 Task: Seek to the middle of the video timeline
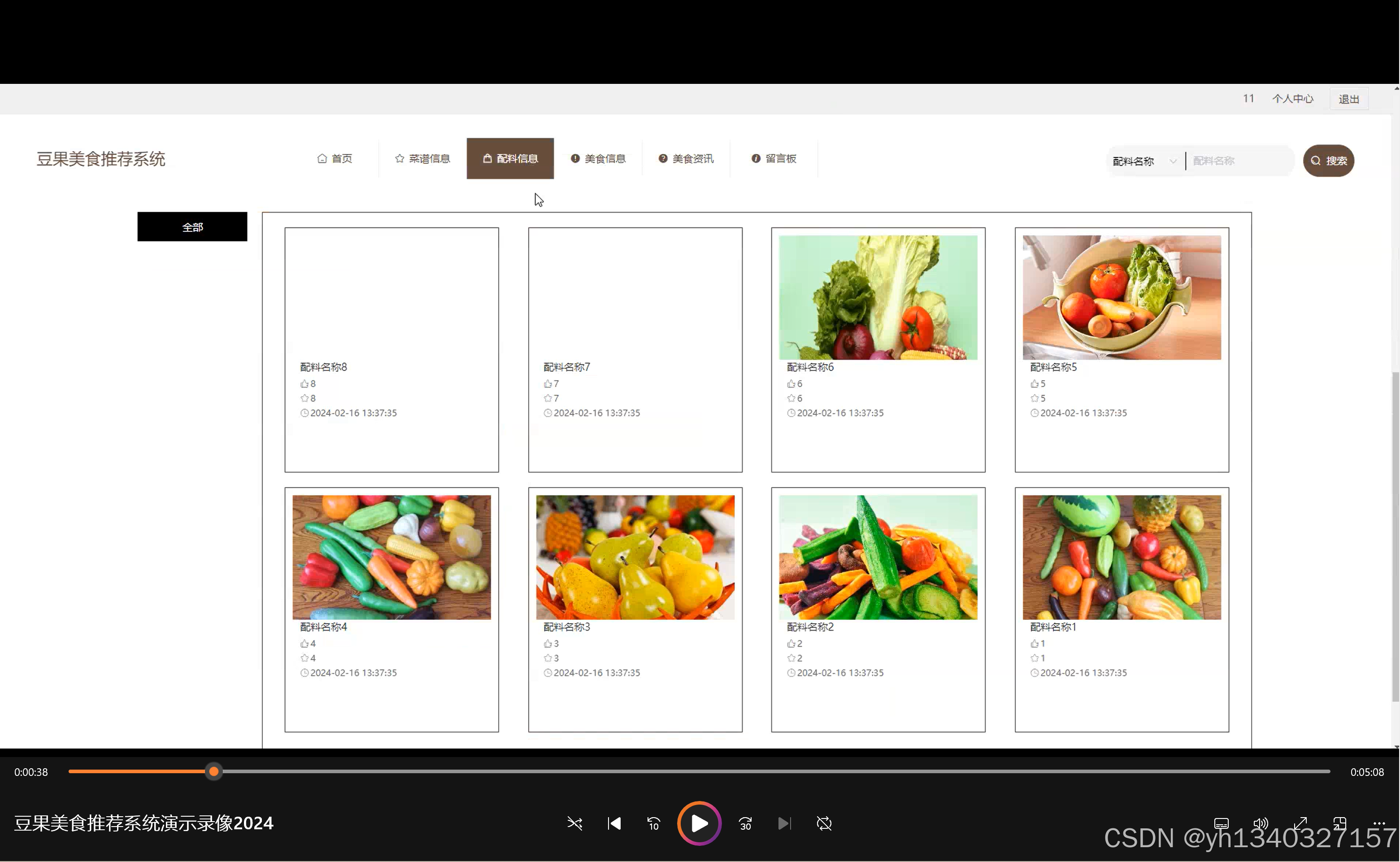pos(700,771)
